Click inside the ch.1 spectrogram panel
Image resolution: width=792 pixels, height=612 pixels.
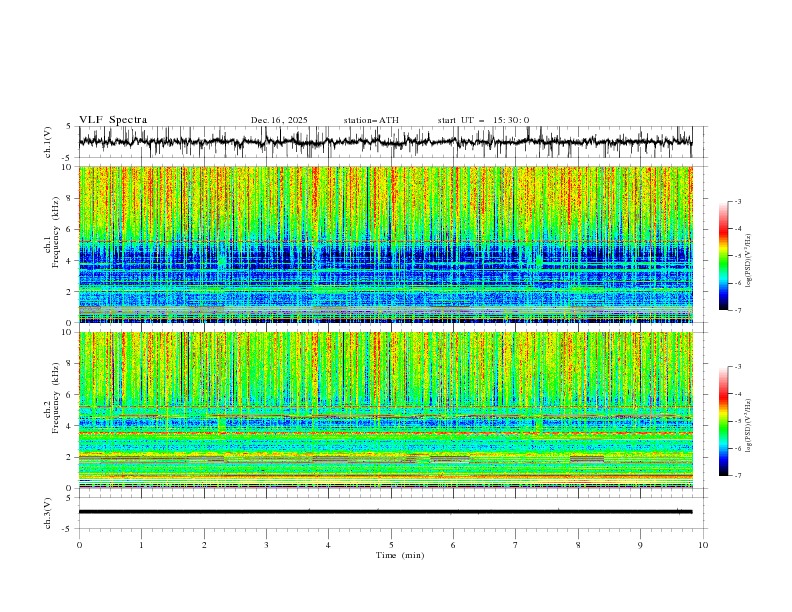pyautogui.click(x=386, y=244)
